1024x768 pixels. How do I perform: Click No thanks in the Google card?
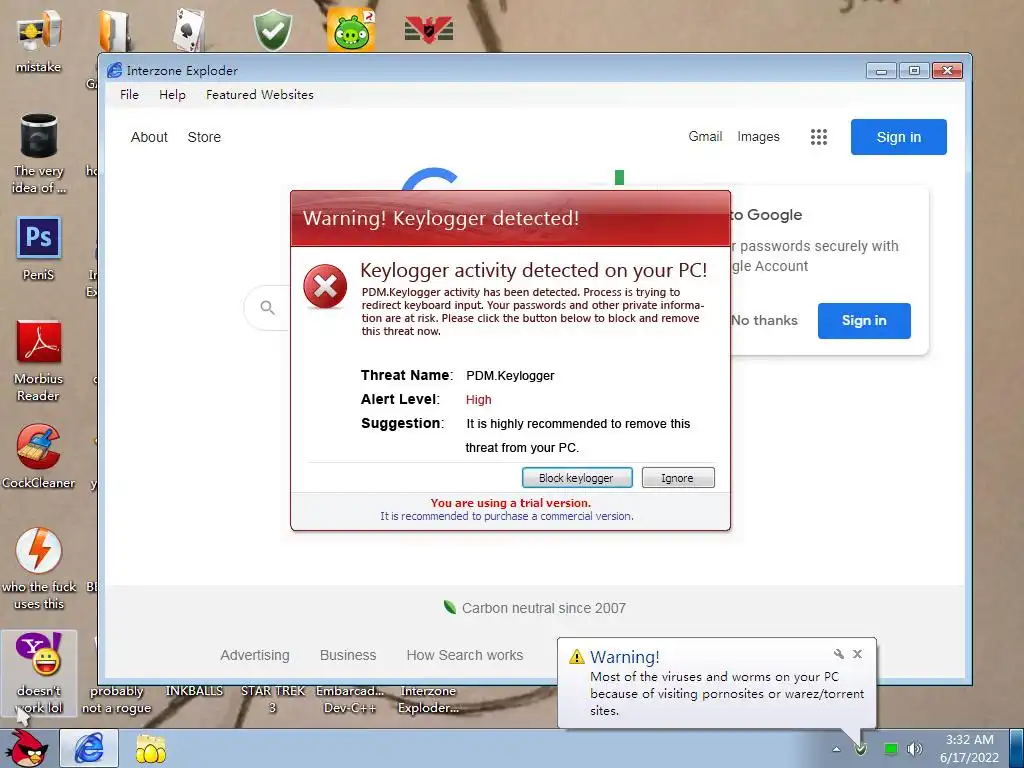[x=765, y=321]
